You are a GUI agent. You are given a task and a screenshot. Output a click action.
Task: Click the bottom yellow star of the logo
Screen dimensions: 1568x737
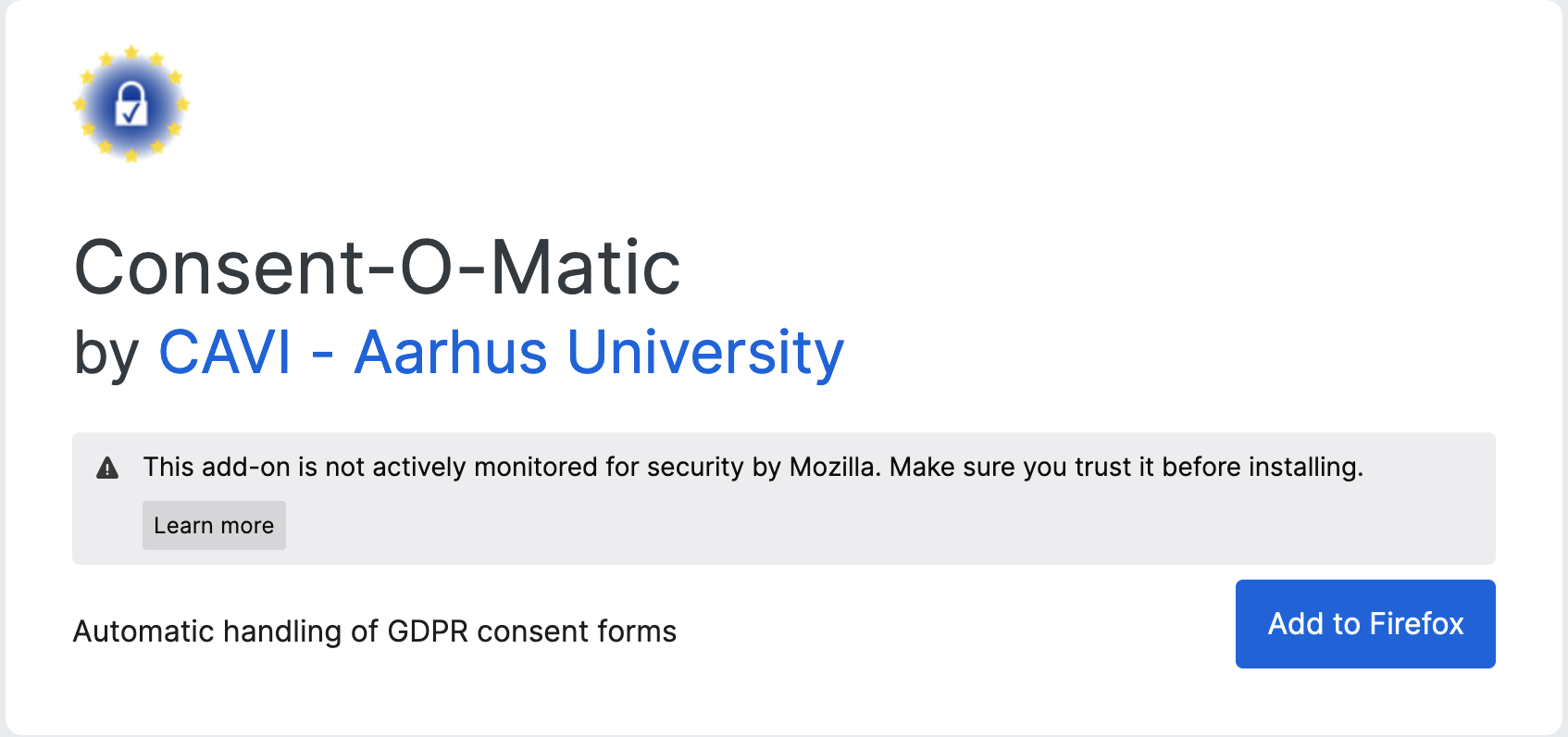point(131,156)
